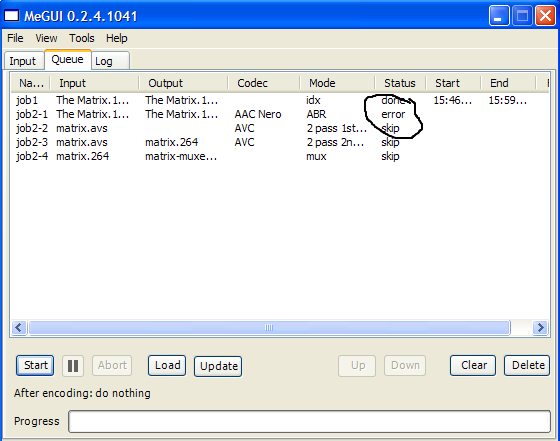Viewport: 560px width, 441px height.
Task: Switch to the Input tab
Action: [x=23, y=61]
